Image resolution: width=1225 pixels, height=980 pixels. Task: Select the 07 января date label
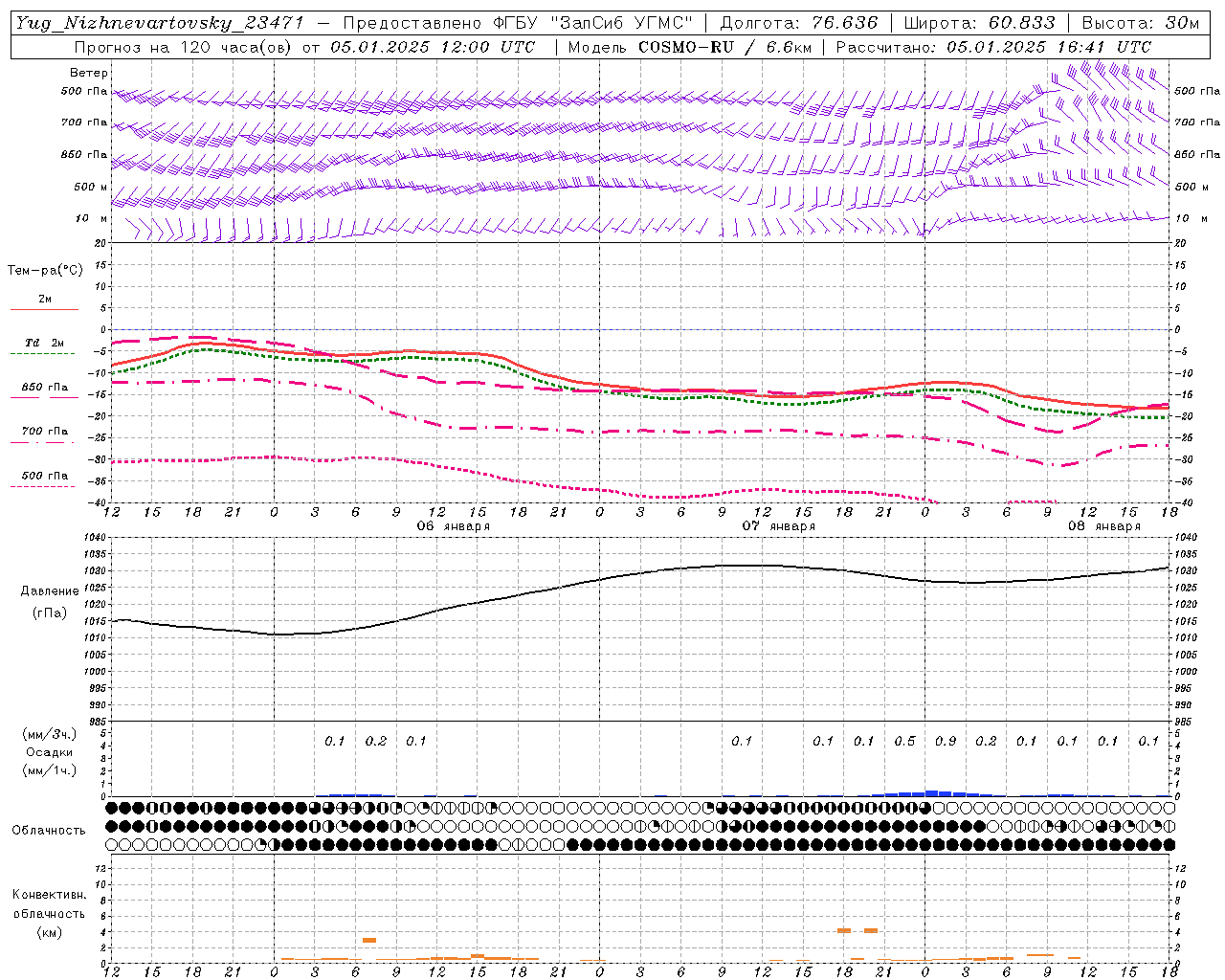click(778, 526)
